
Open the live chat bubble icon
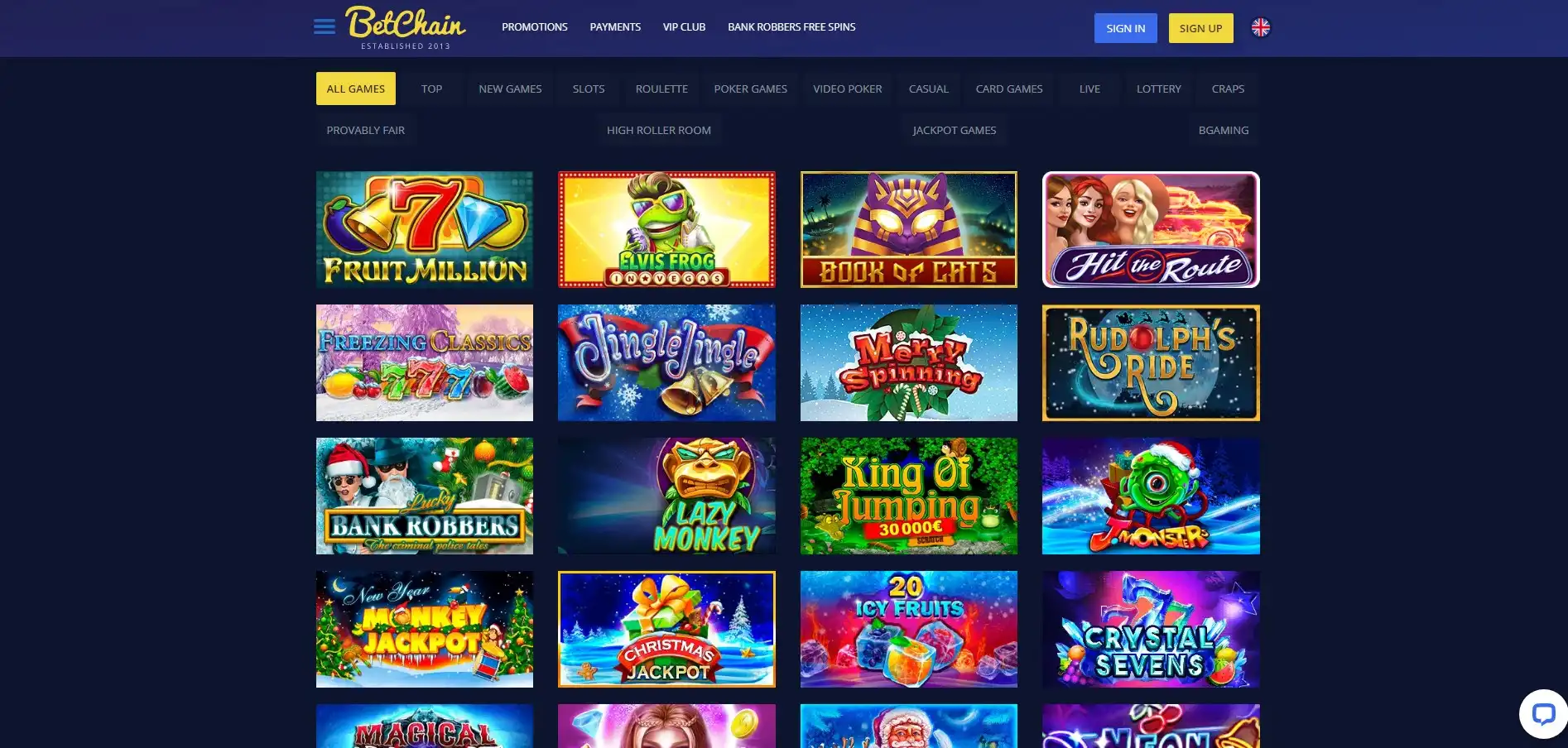[1543, 713]
